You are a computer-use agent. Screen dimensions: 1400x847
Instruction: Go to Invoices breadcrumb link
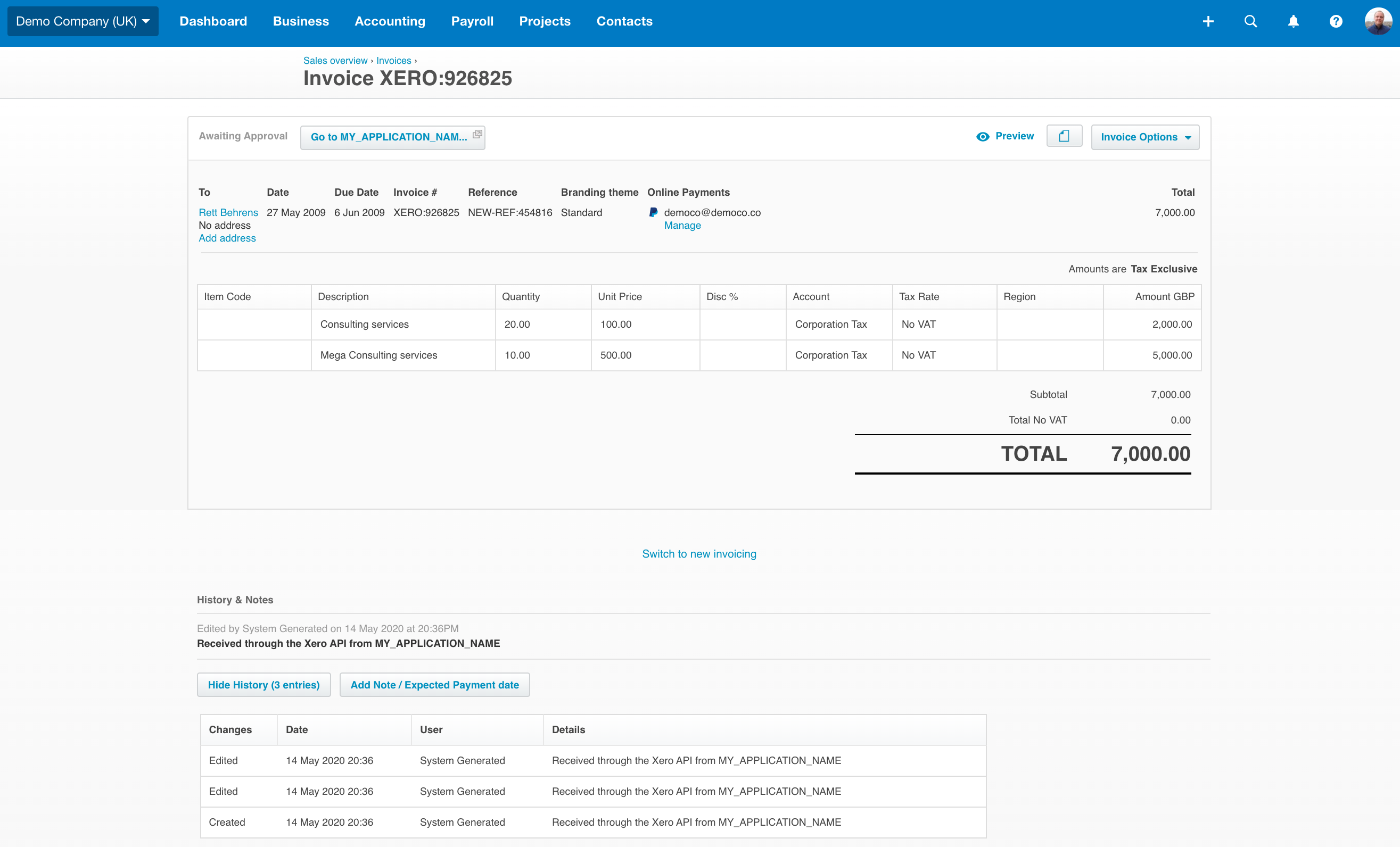click(394, 61)
